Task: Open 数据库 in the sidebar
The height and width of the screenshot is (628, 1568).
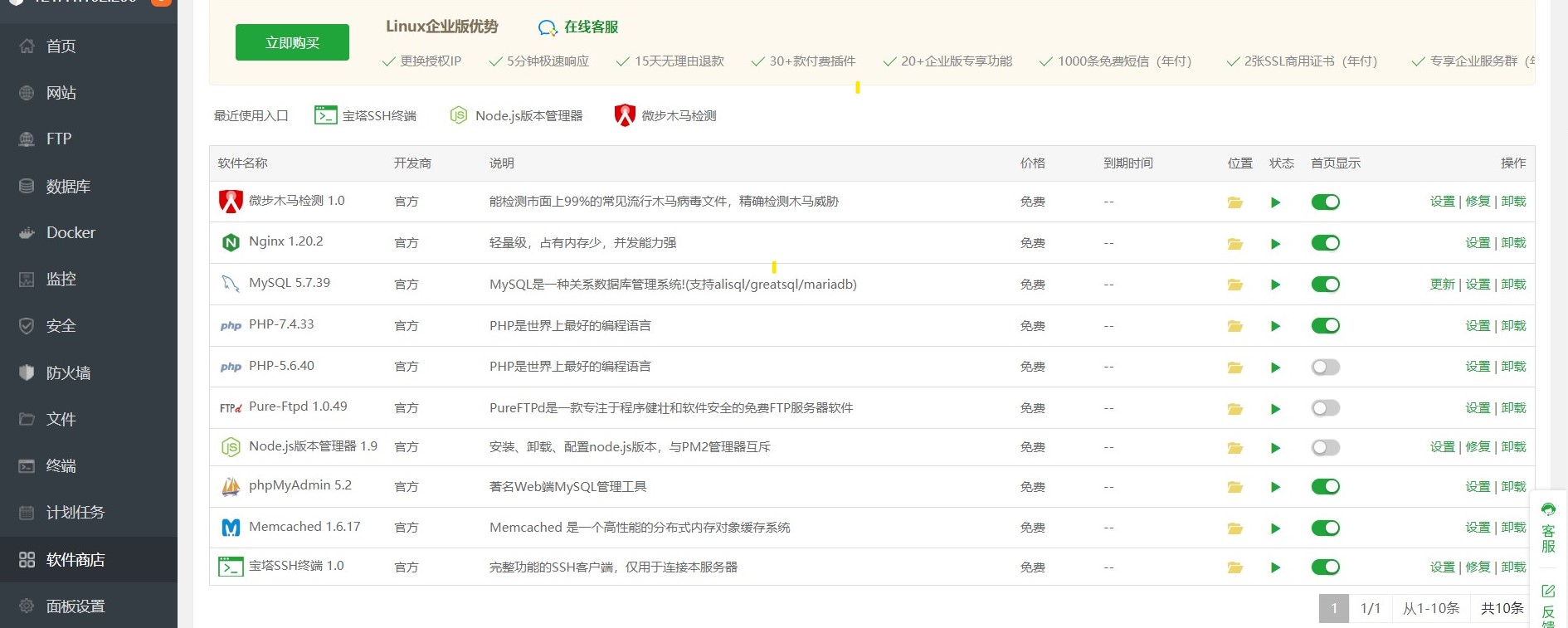Action: [x=89, y=187]
